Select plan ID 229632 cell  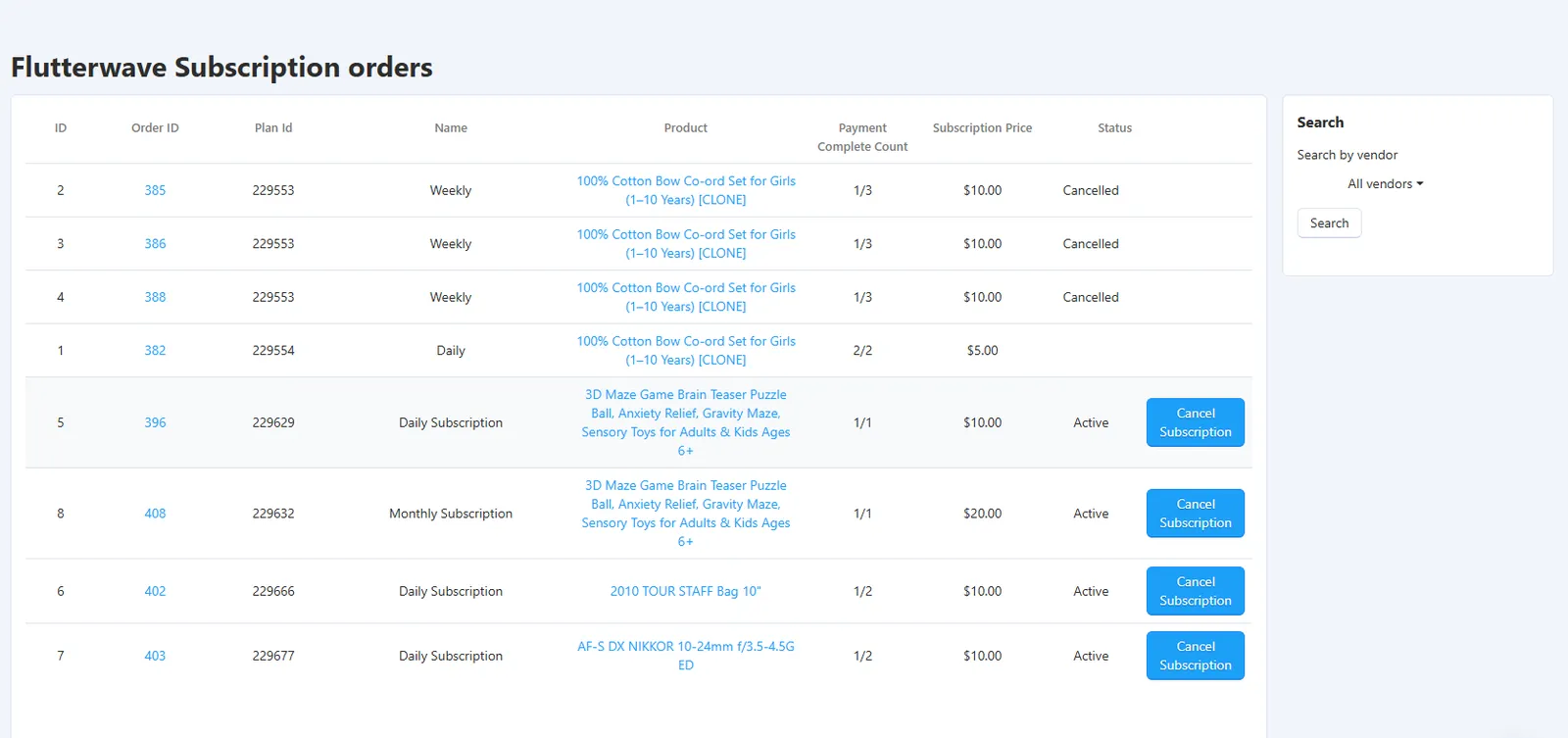click(x=273, y=514)
